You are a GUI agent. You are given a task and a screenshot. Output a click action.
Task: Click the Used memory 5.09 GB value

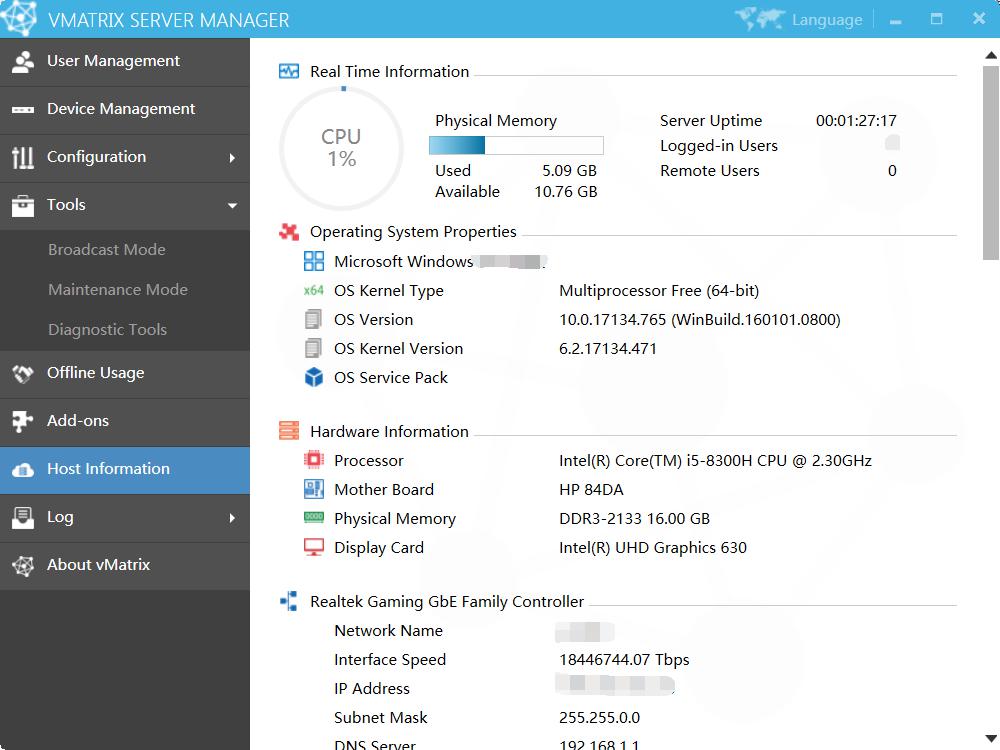569,171
